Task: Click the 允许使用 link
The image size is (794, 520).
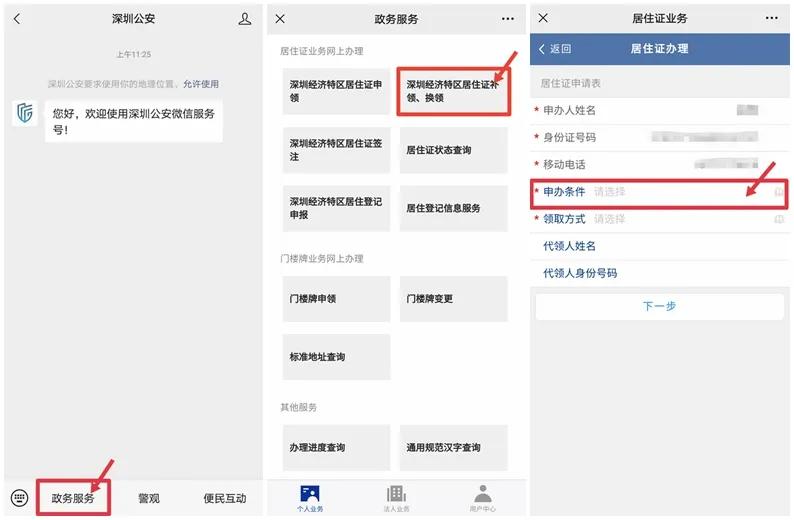Action: point(201,84)
